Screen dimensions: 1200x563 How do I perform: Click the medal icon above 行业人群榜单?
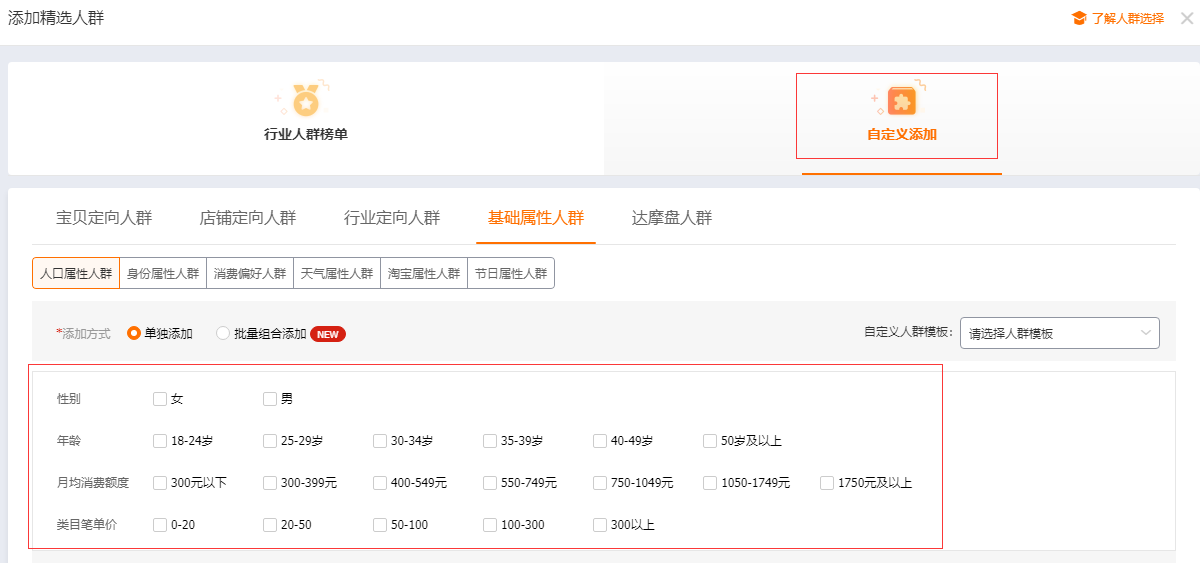305,101
